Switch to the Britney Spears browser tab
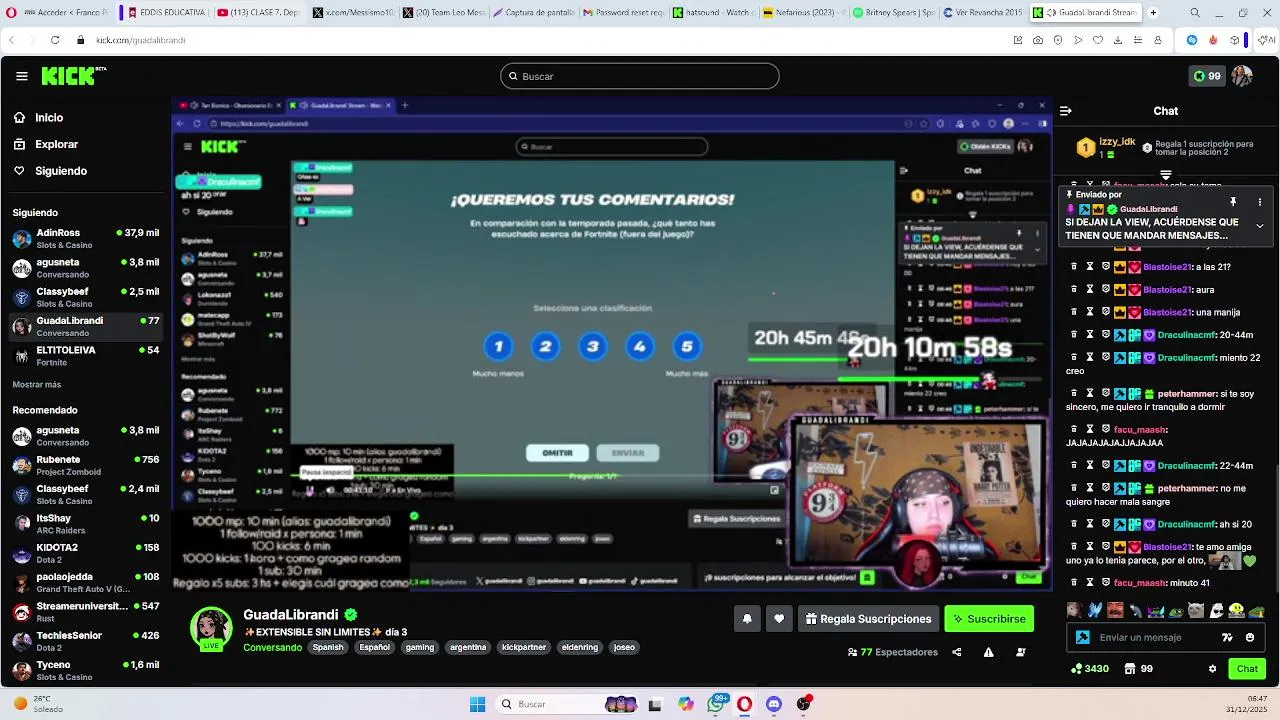The width and height of the screenshot is (1280, 720). coord(894,13)
